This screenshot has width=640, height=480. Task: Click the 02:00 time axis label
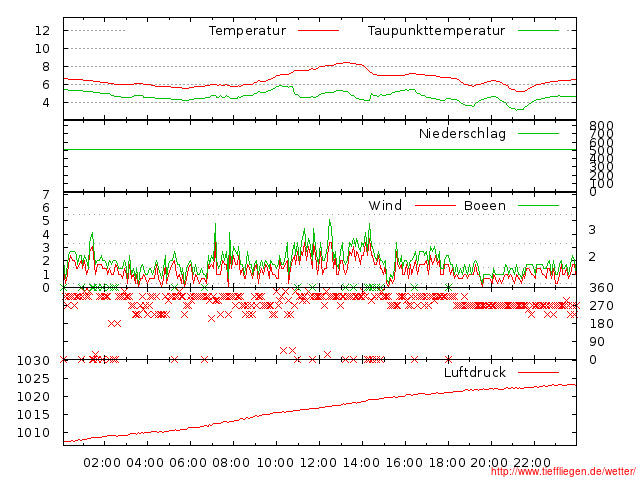(102, 463)
